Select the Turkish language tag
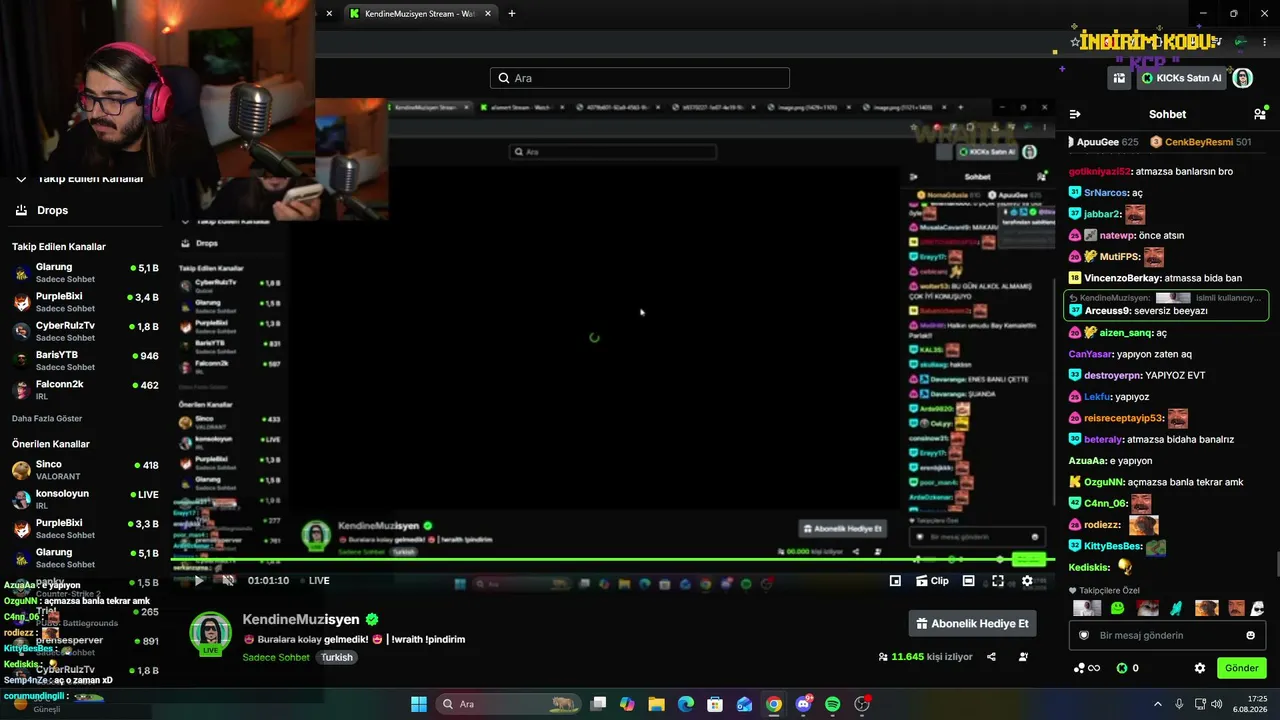This screenshot has height=720, width=1280. pyautogui.click(x=337, y=657)
